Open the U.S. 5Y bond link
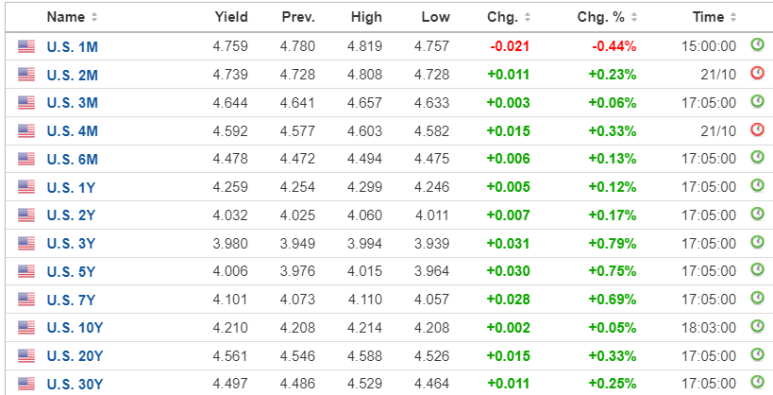 tap(71, 272)
